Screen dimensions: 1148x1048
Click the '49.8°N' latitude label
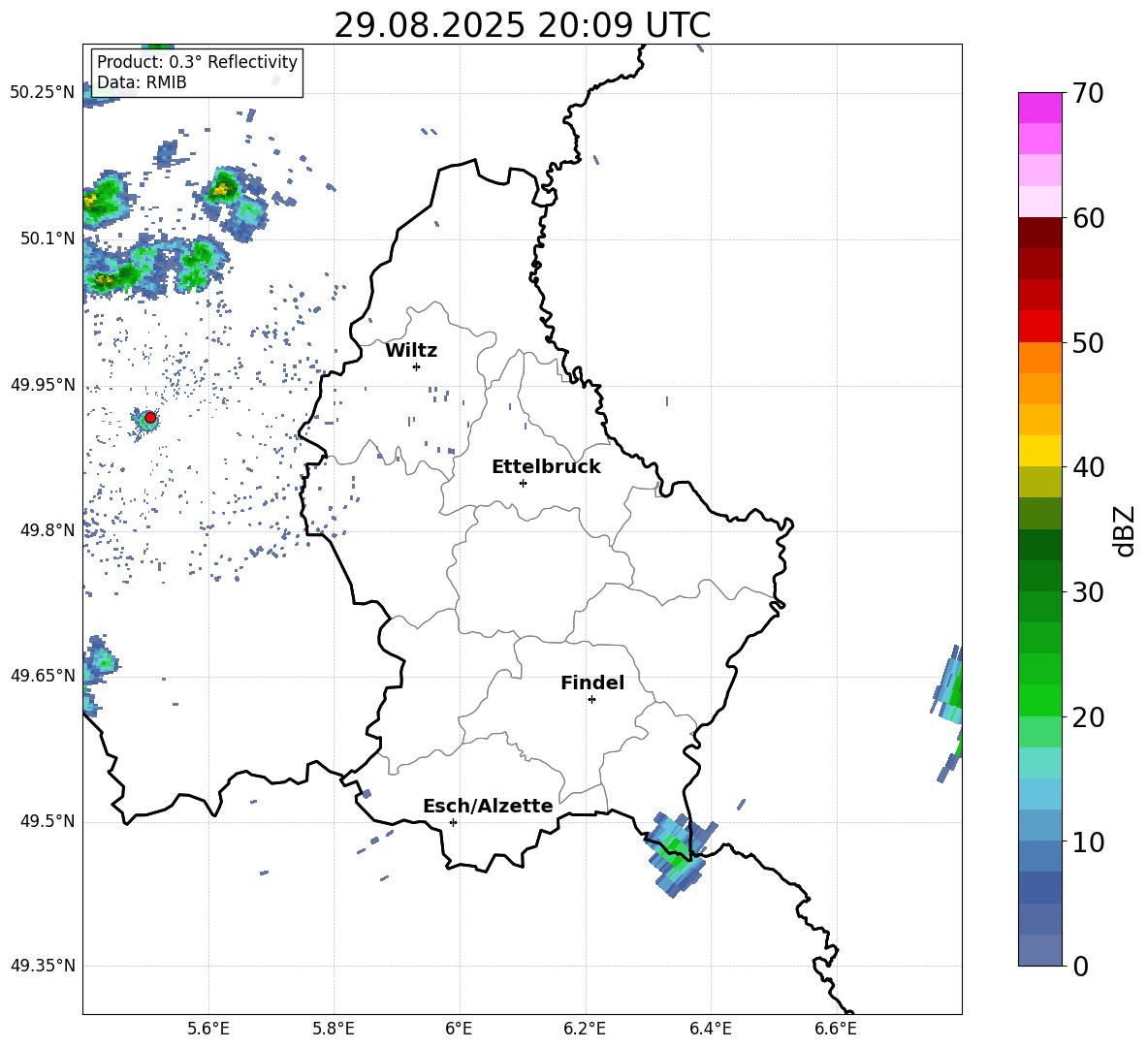(47, 530)
